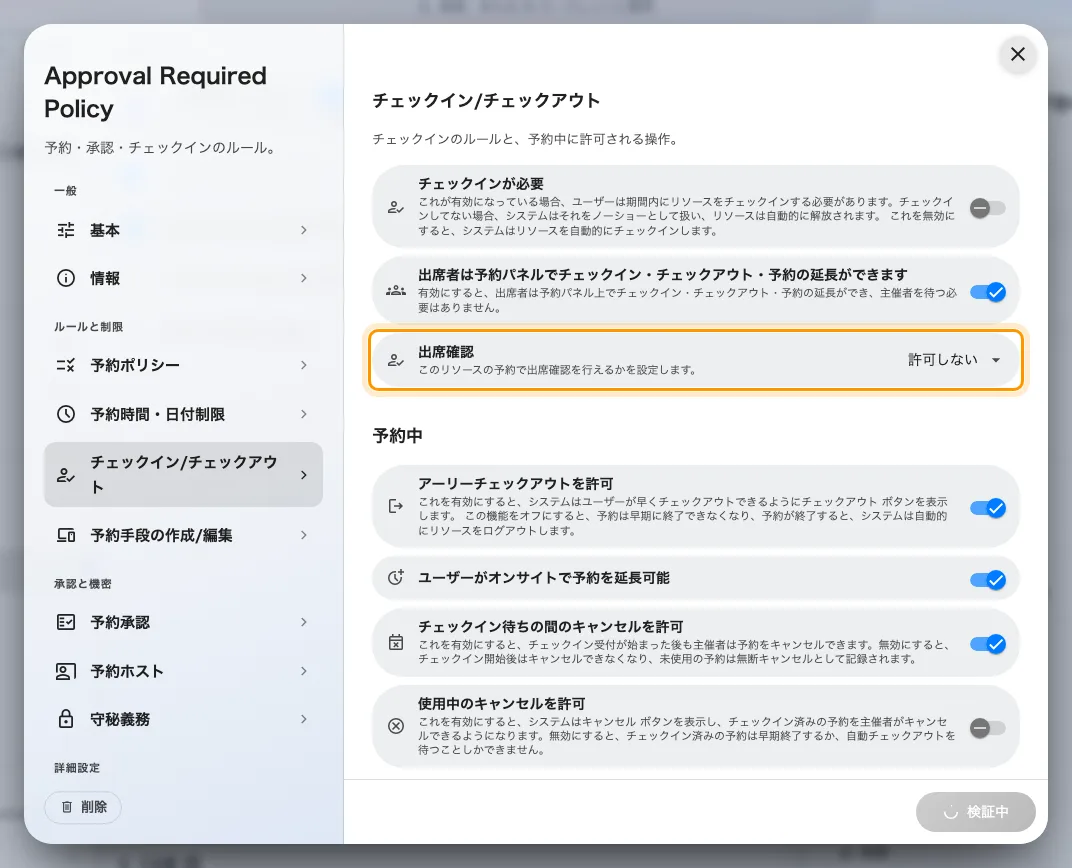Image resolution: width=1072 pixels, height=868 pixels.
Task: Click the exit icon beside アーリーチェックアウトを許可
Action: point(396,506)
